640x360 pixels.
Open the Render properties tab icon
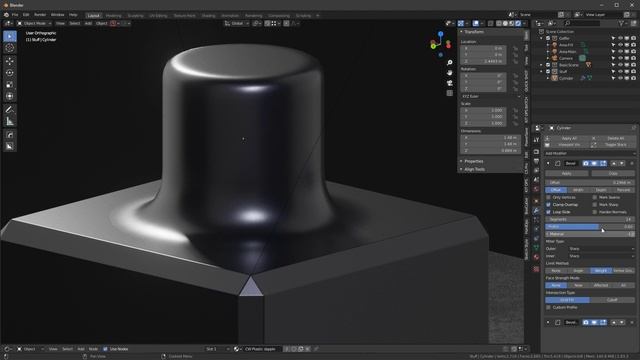(x=536, y=151)
